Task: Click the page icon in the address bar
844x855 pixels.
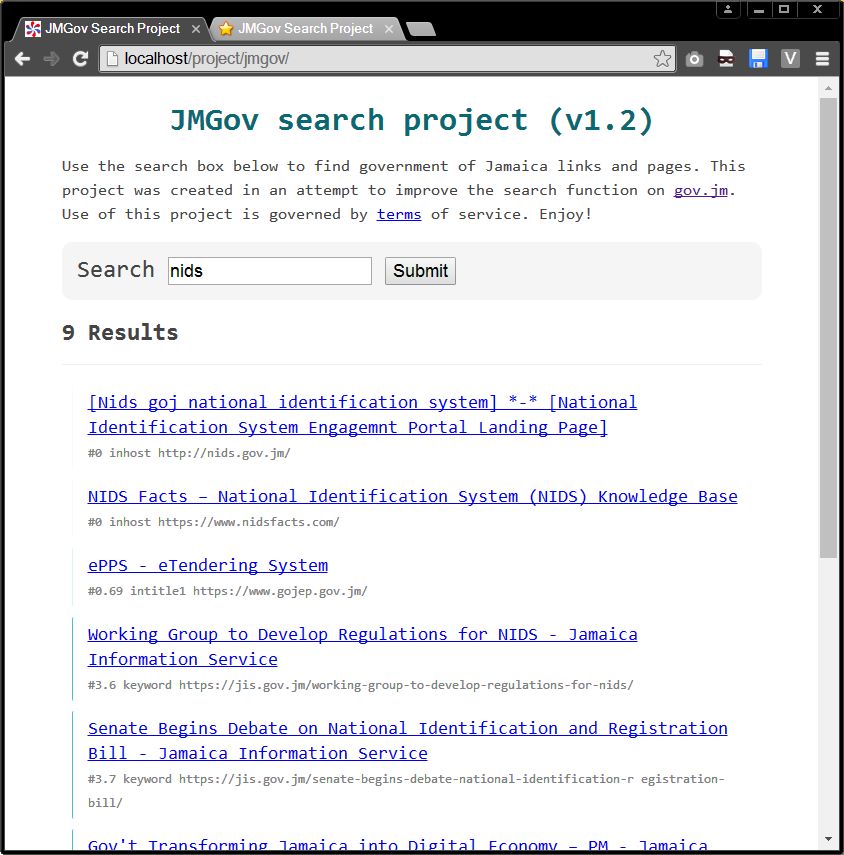Action: [x=112, y=58]
